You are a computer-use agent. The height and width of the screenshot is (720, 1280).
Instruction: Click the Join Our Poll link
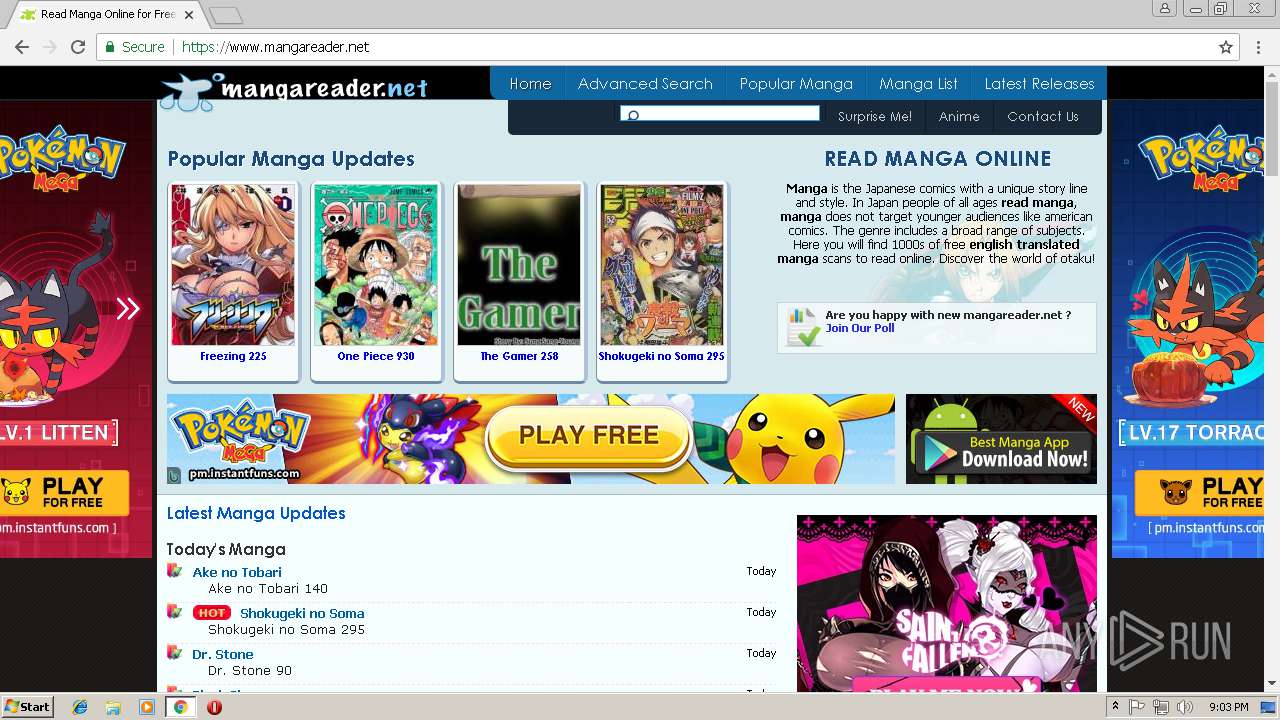coord(860,328)
